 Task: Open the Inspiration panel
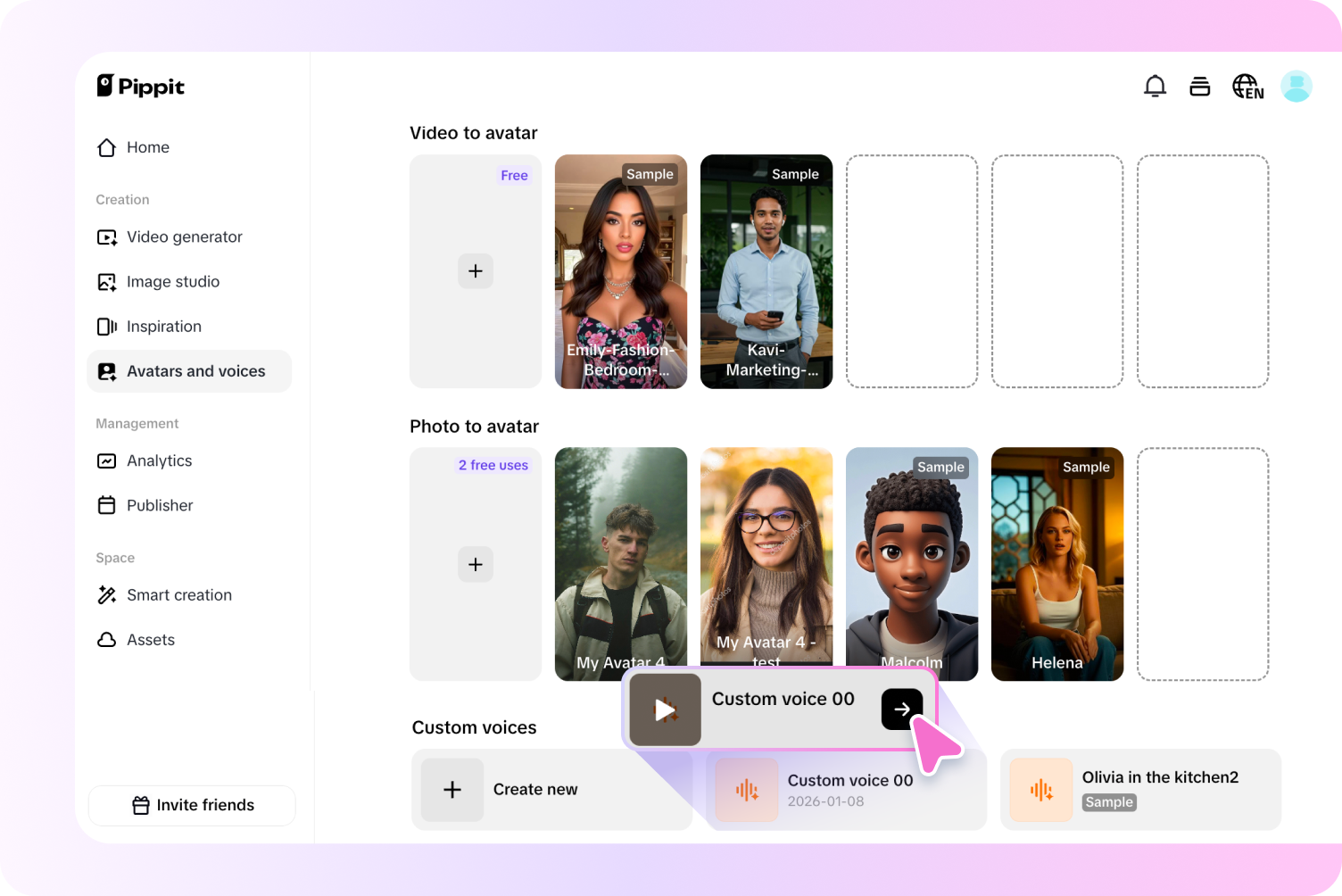(x=163, y=326)
